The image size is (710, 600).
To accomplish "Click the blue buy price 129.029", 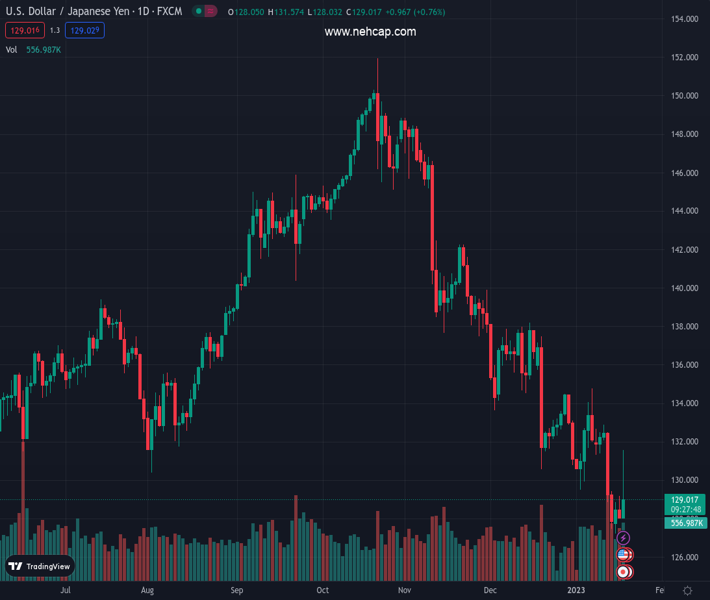I will 85,31.
